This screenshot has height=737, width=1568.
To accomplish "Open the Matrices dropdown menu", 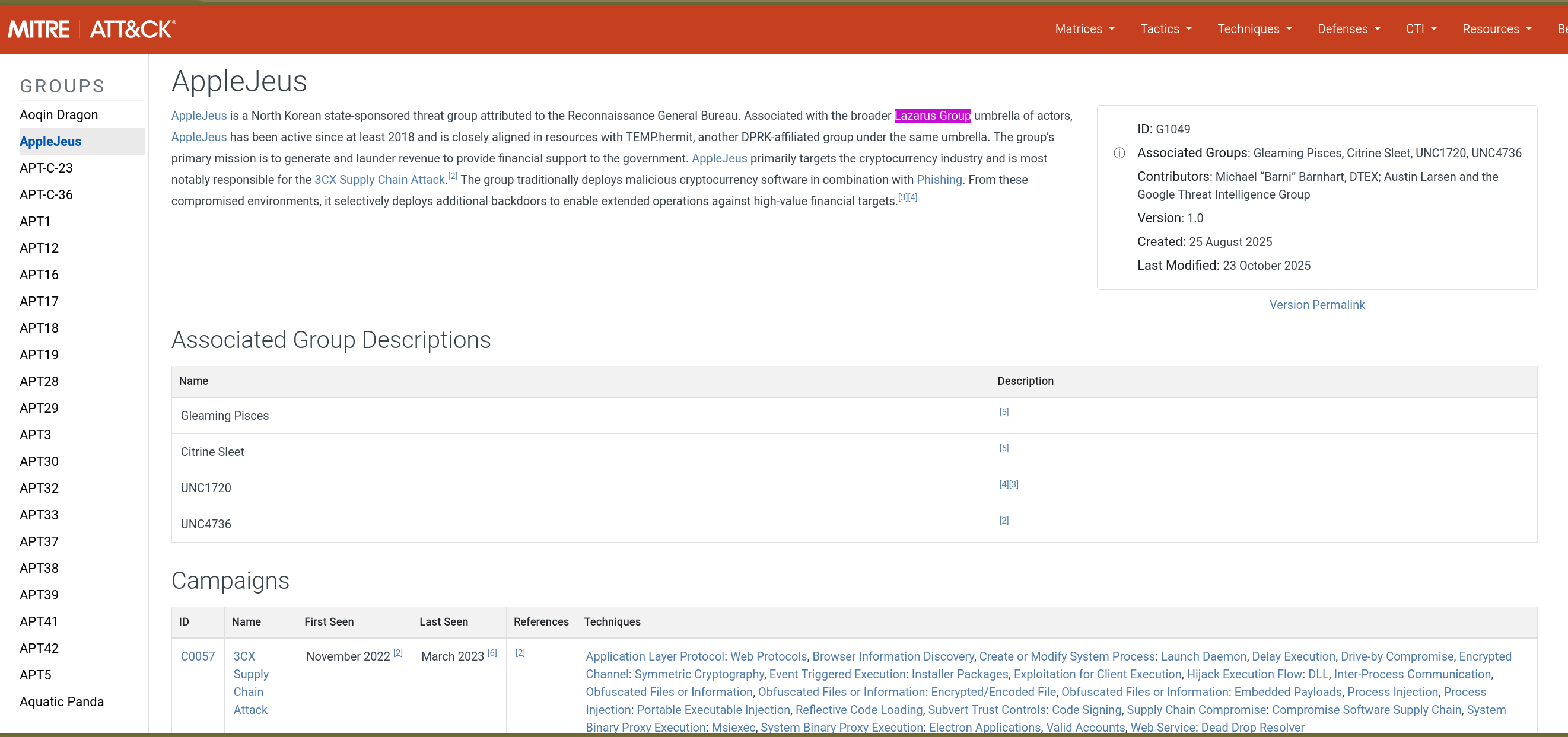I will point(1084,28).
